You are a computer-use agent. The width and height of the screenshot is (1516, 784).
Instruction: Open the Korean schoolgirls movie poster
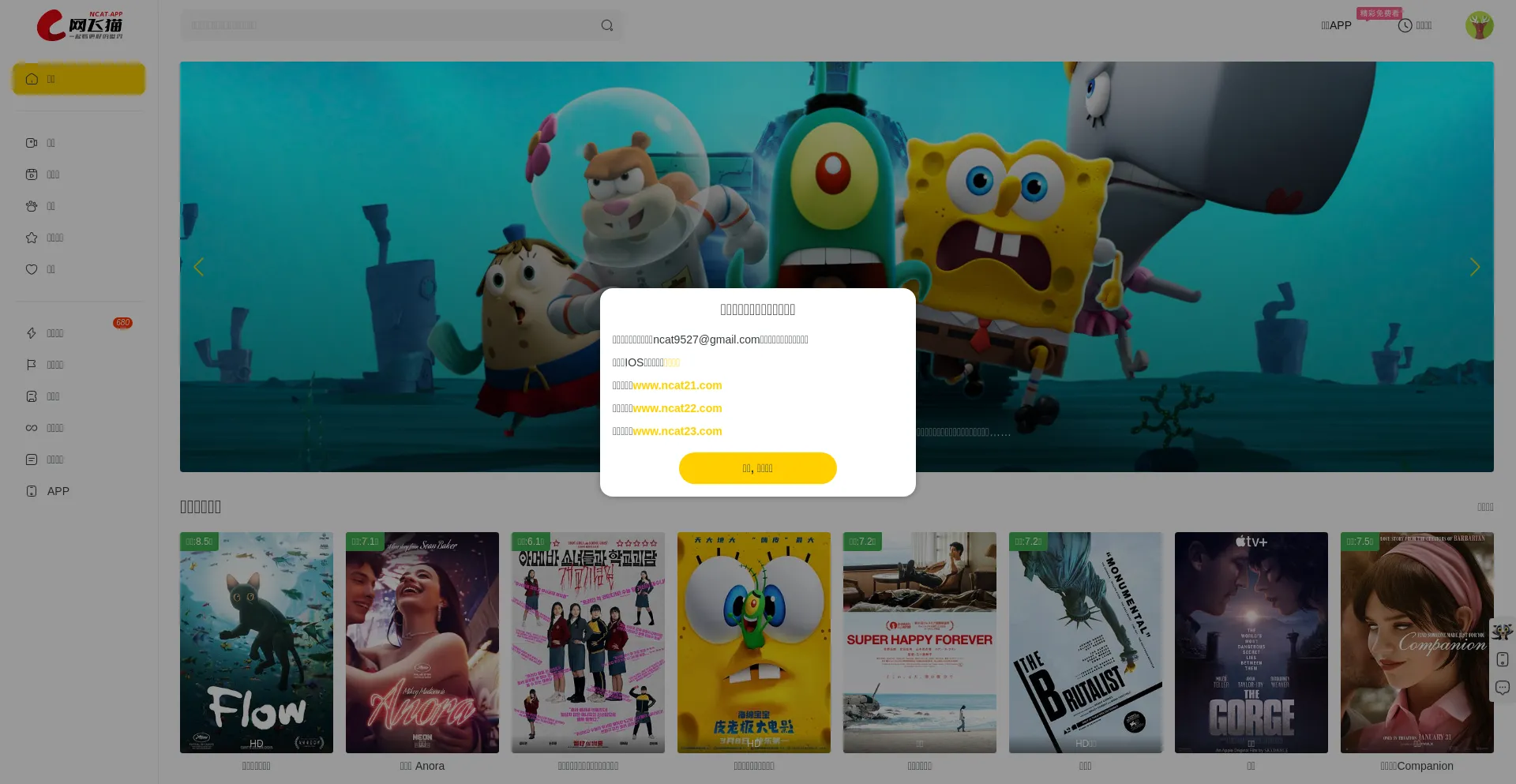point(588,643)
